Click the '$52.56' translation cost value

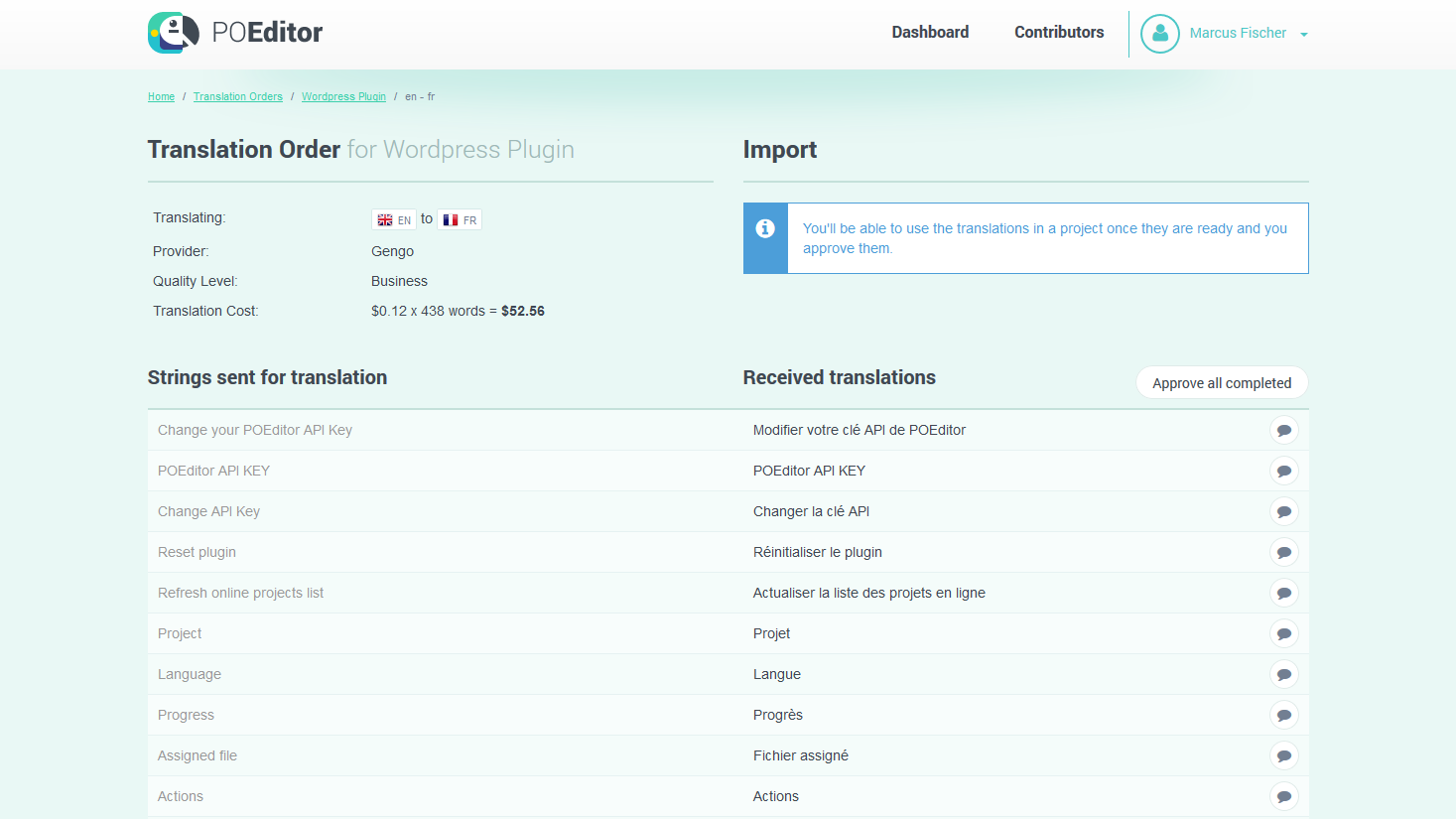[x=523, y=311]
